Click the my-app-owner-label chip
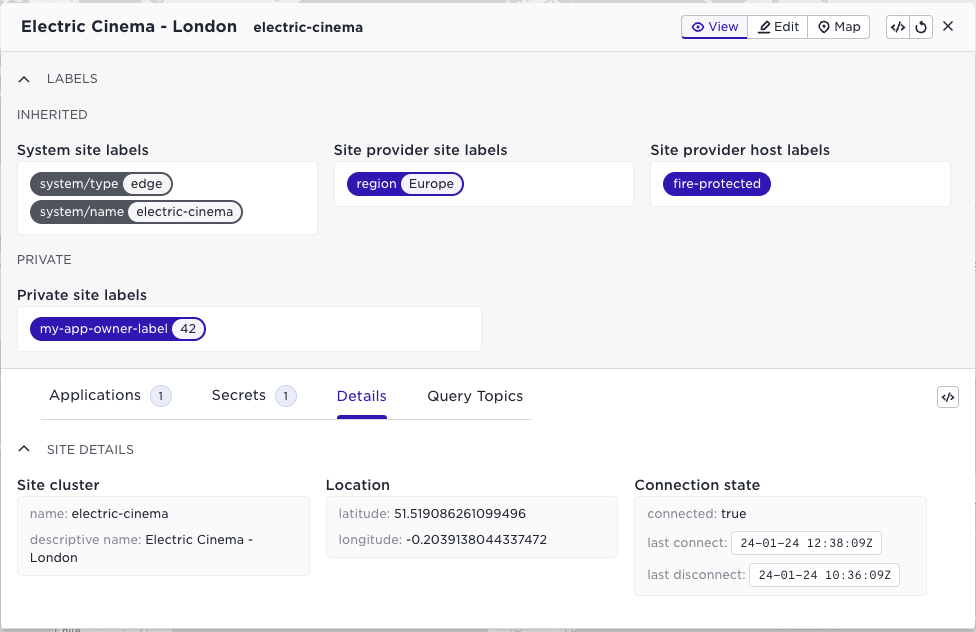The width and height of the screenshot is (976, 632). coord(118,329)
